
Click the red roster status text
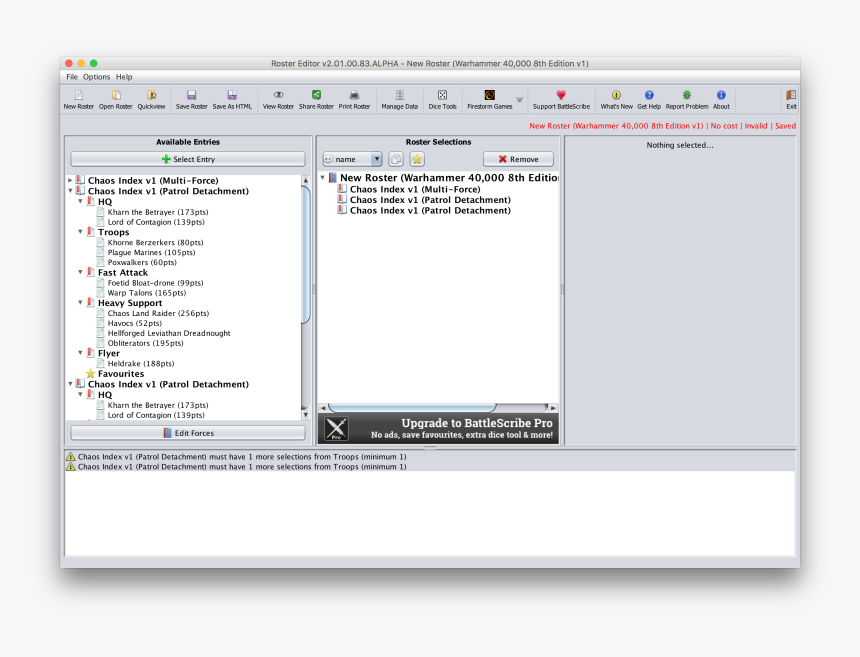coord(663,126)
